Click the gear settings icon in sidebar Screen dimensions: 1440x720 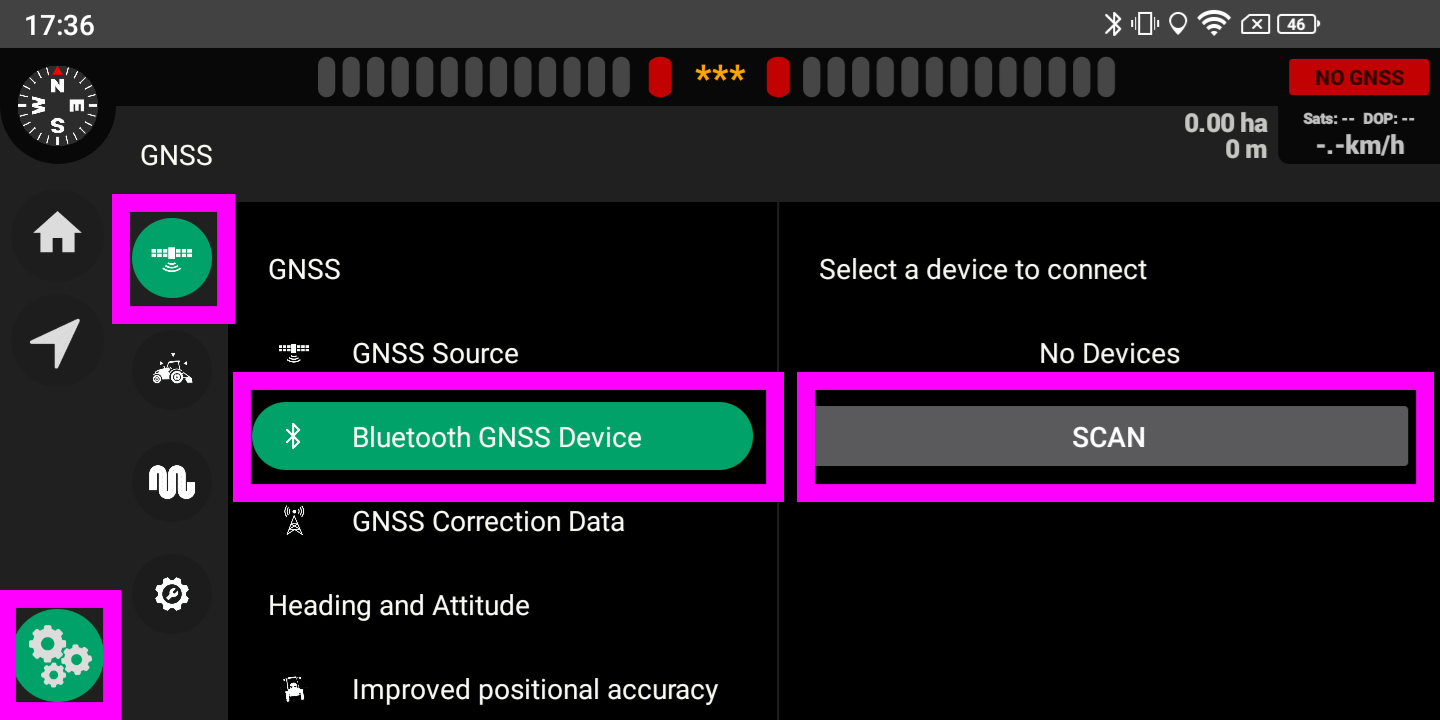172,594
